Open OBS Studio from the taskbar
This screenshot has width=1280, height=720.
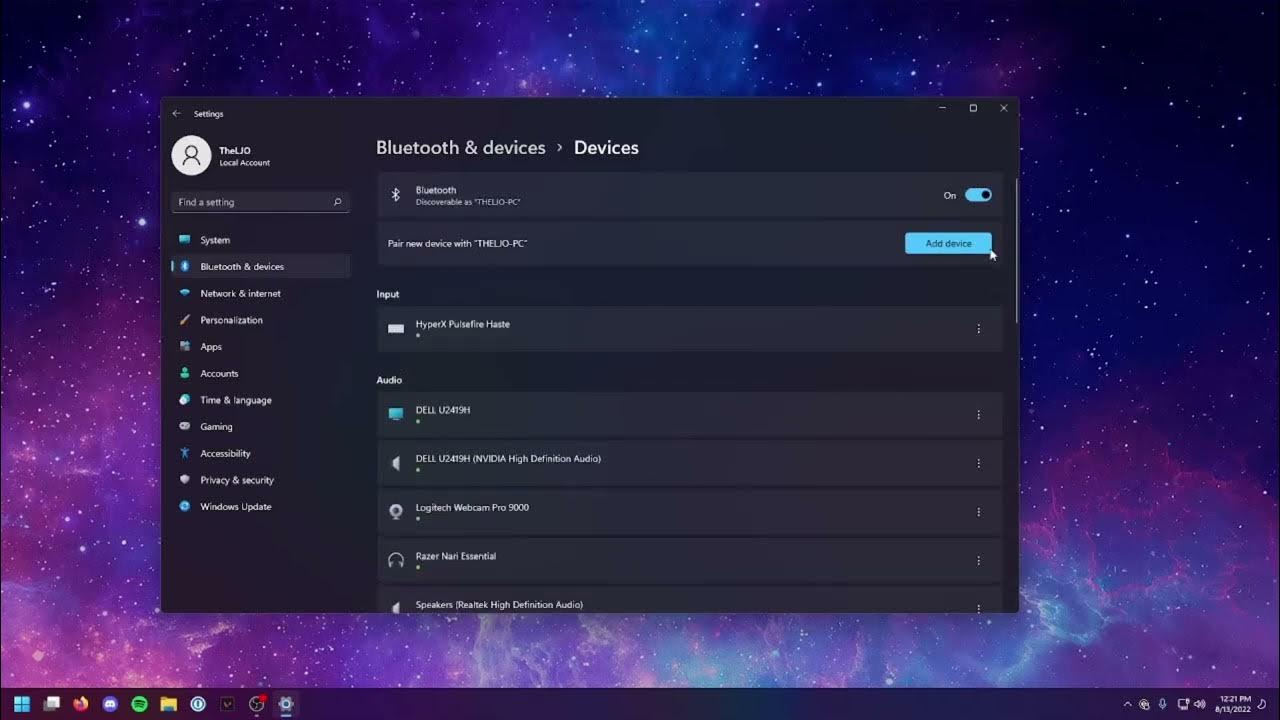(257, 704)
